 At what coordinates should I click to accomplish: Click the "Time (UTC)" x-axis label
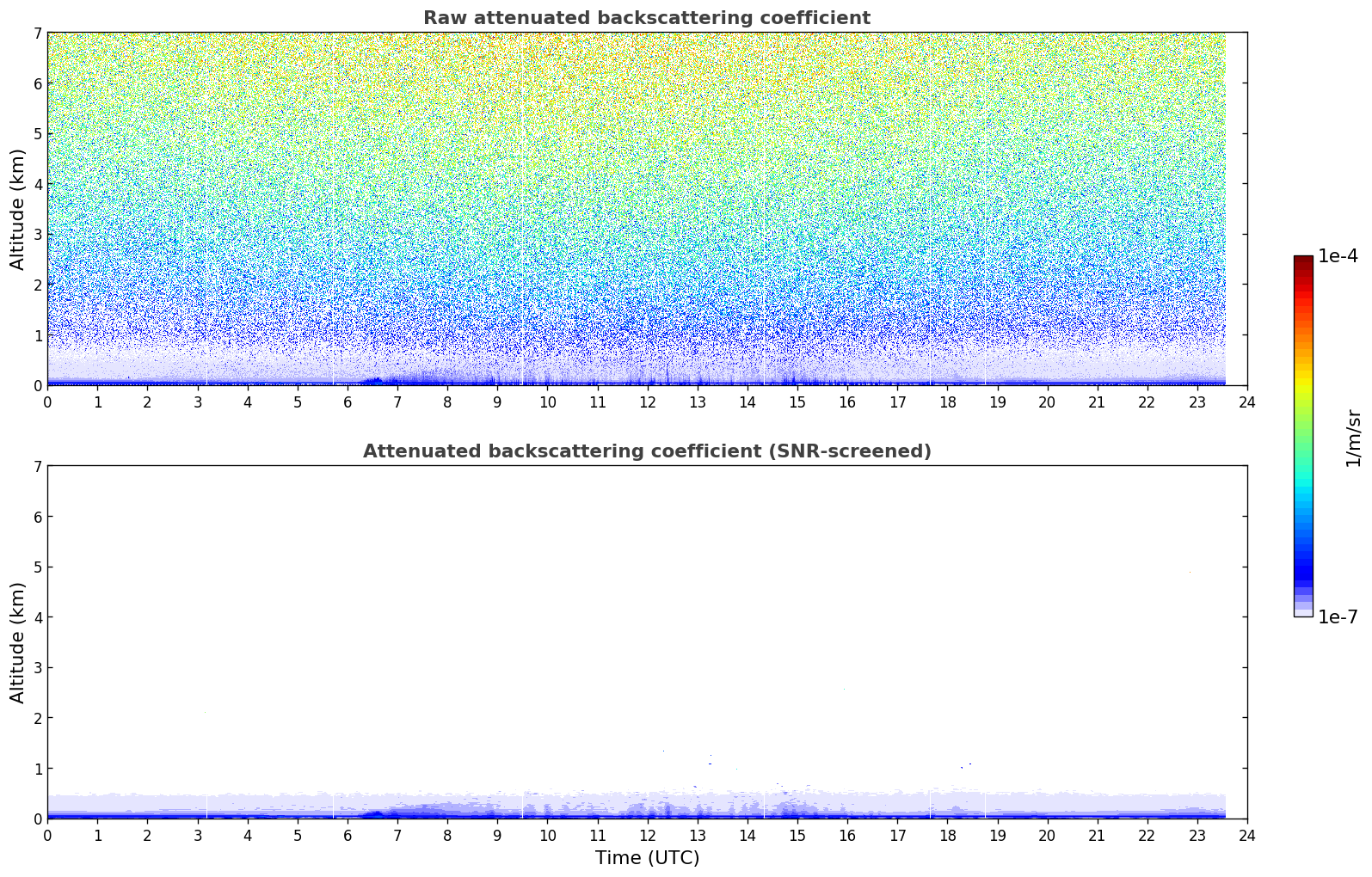pyautogui.click(x=647, y=858)
